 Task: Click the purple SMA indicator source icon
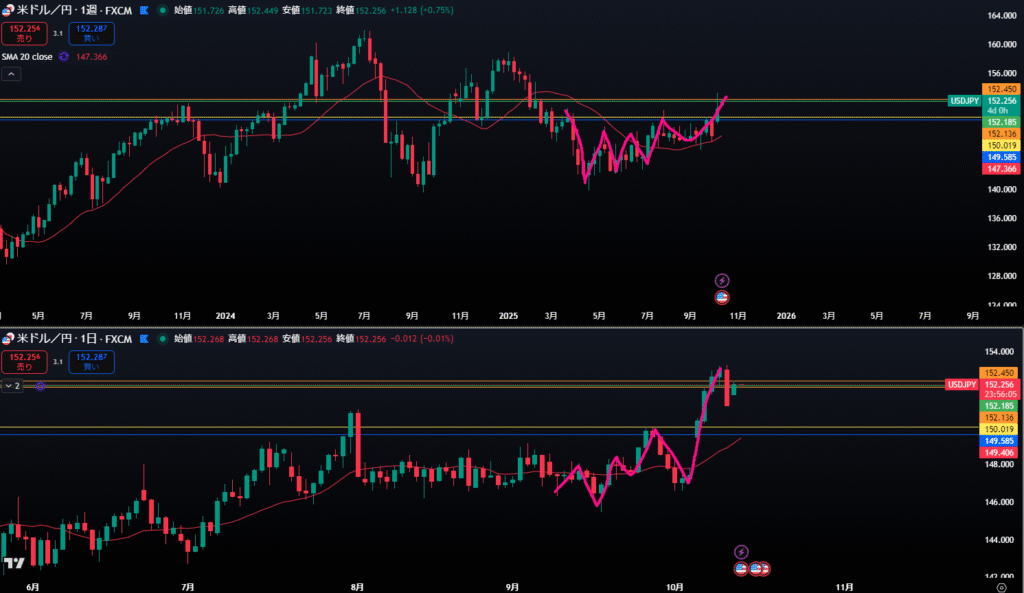point(63,57)
